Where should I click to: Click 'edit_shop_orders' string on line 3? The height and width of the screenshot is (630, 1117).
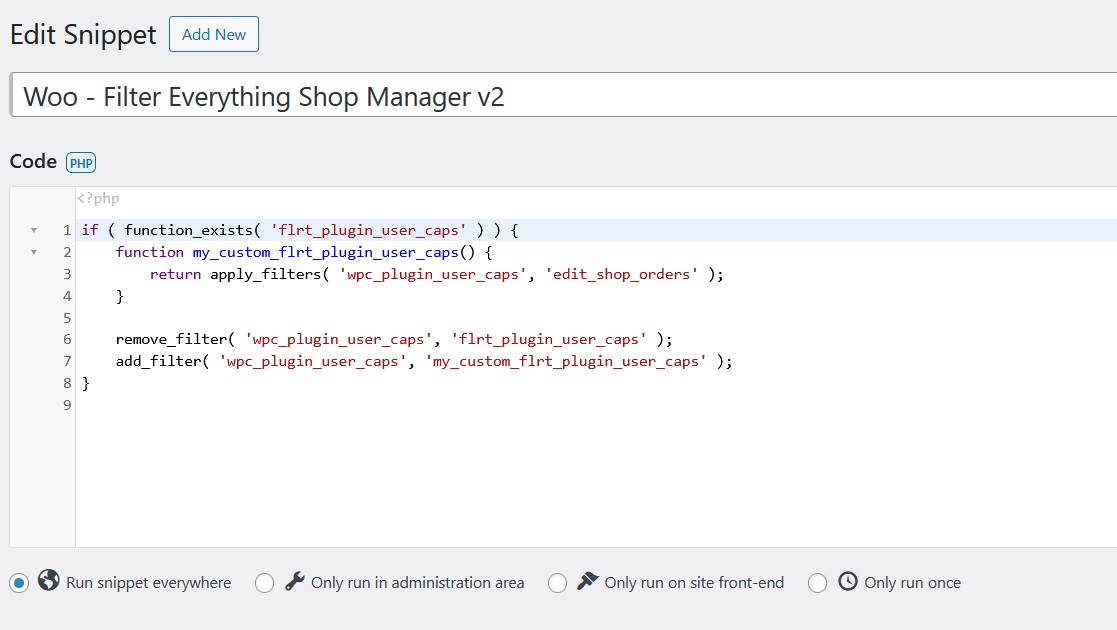(621, 274)
